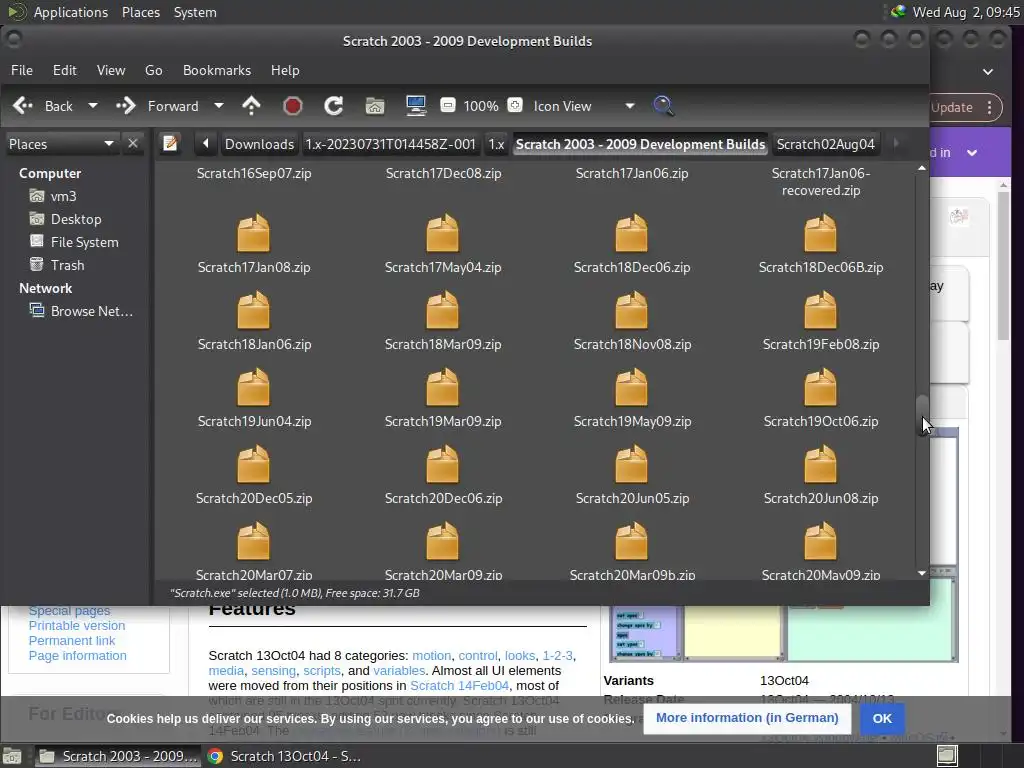The image size is (1024, 768).
Task: Click the scroll-up arrow of file list
Action: [x=922, y=168]
